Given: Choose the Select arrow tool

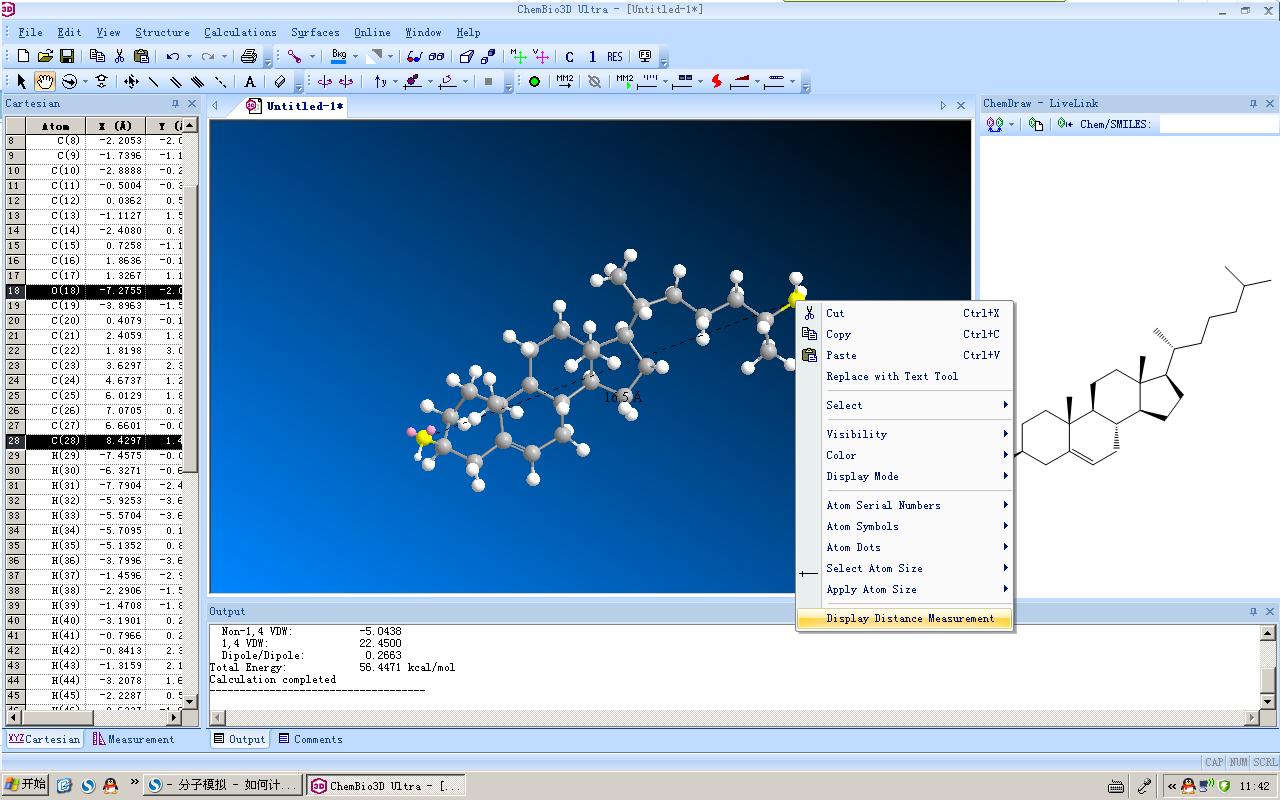Looking at the screenshot, I should (22, 82).
